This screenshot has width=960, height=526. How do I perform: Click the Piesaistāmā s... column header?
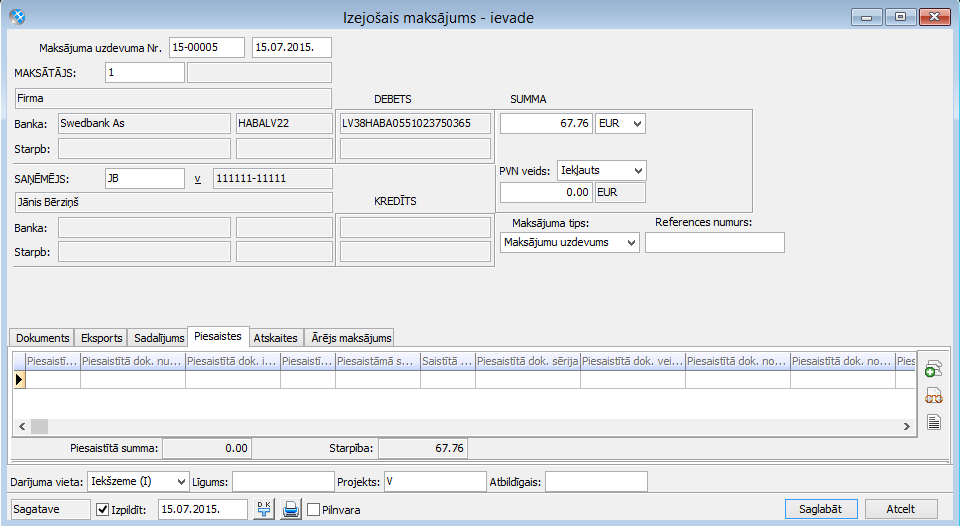pos(378,361)
